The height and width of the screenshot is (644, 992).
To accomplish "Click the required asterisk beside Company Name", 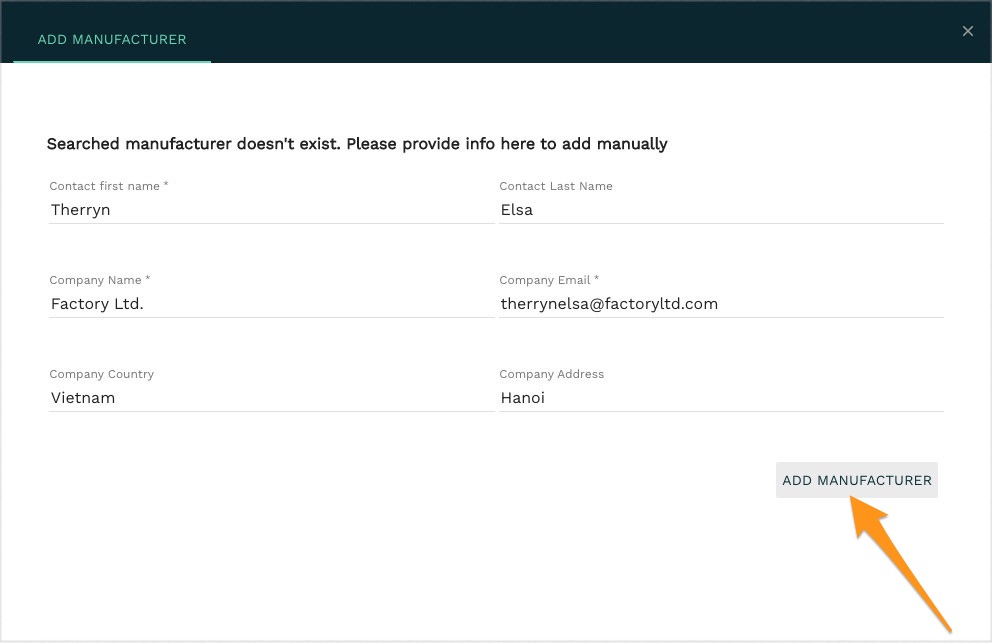I will (x=148, y=279).
